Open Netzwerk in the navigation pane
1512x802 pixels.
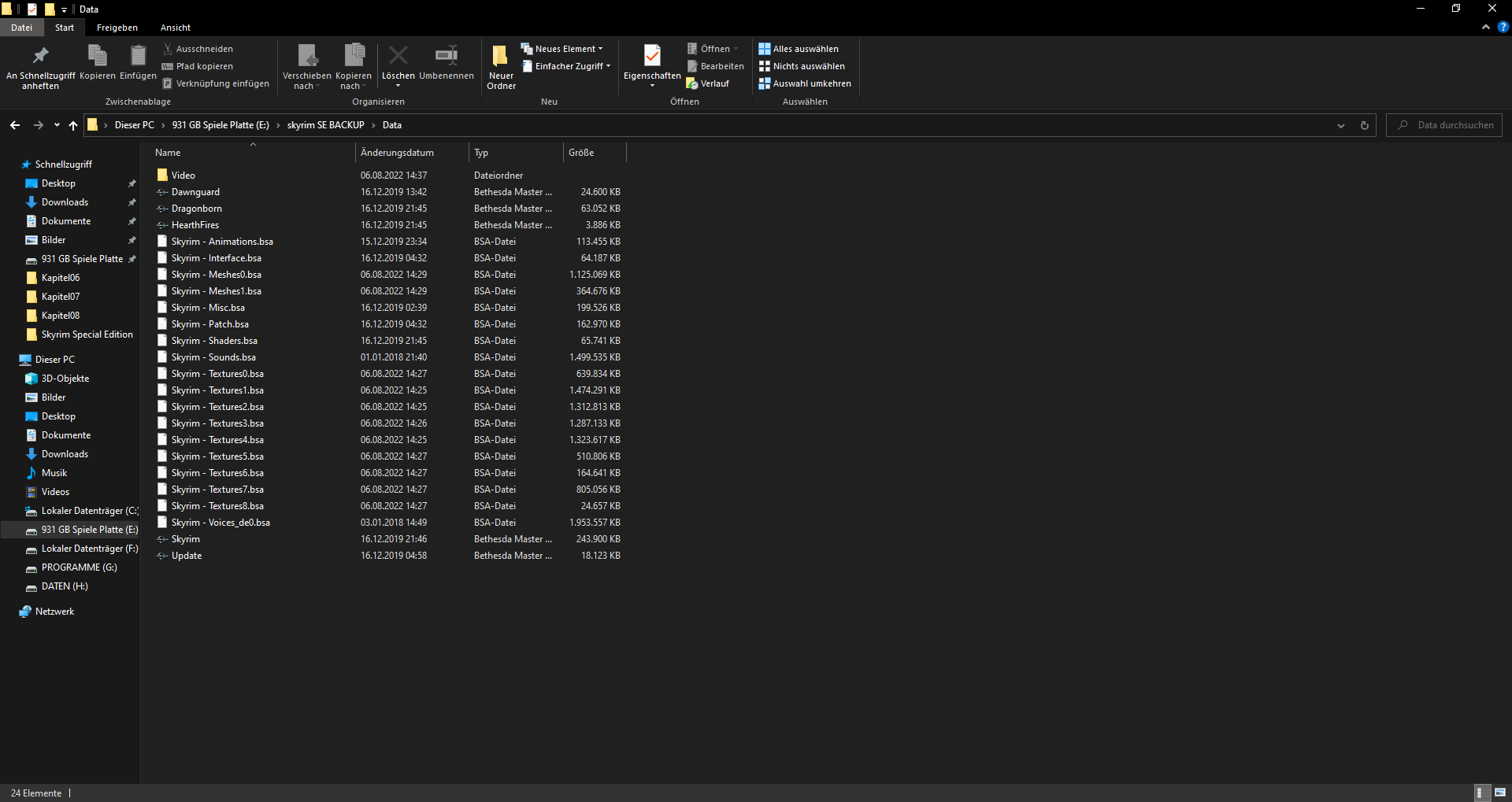(54, 612)
